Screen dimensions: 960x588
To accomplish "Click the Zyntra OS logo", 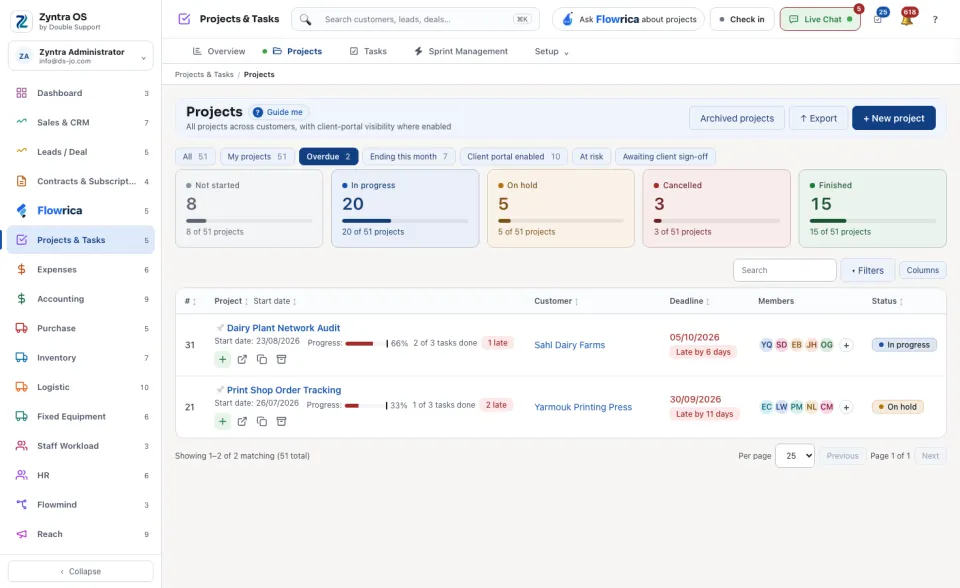I will [21, 21].
